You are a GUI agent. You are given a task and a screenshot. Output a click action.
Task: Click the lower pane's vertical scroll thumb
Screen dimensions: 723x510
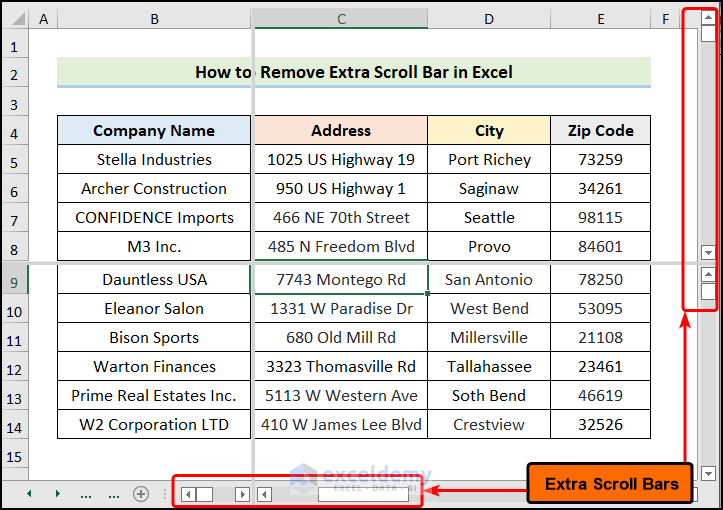(x=708, y=291)
